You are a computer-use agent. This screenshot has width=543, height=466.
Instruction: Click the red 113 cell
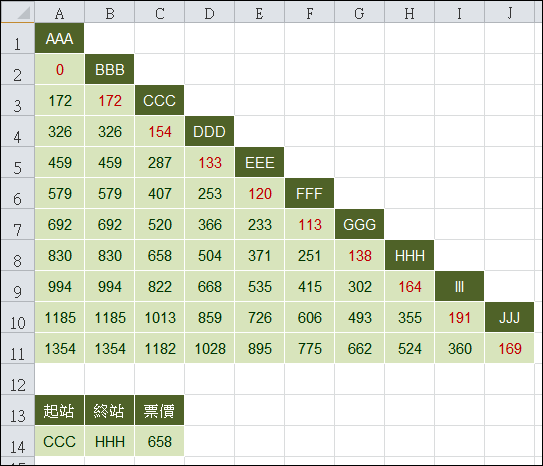[x=310, y=224]
